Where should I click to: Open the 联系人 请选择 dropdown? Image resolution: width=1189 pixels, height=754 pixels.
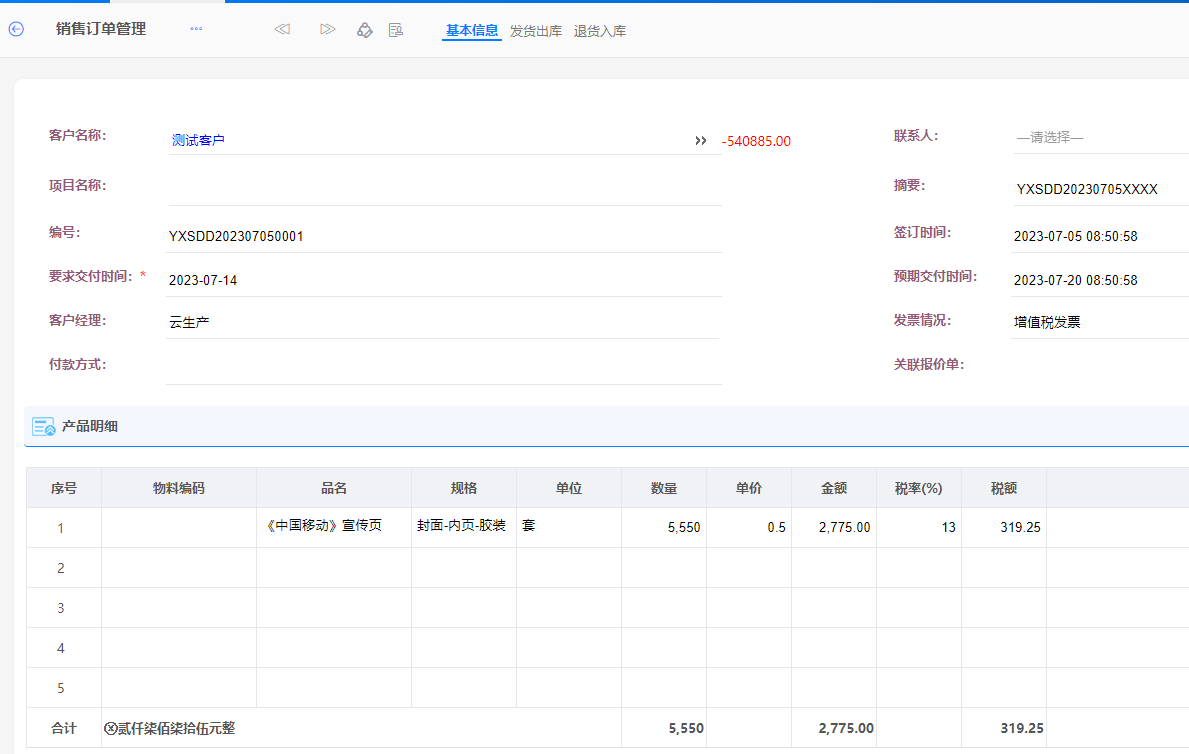click(x=1101, y=138)
